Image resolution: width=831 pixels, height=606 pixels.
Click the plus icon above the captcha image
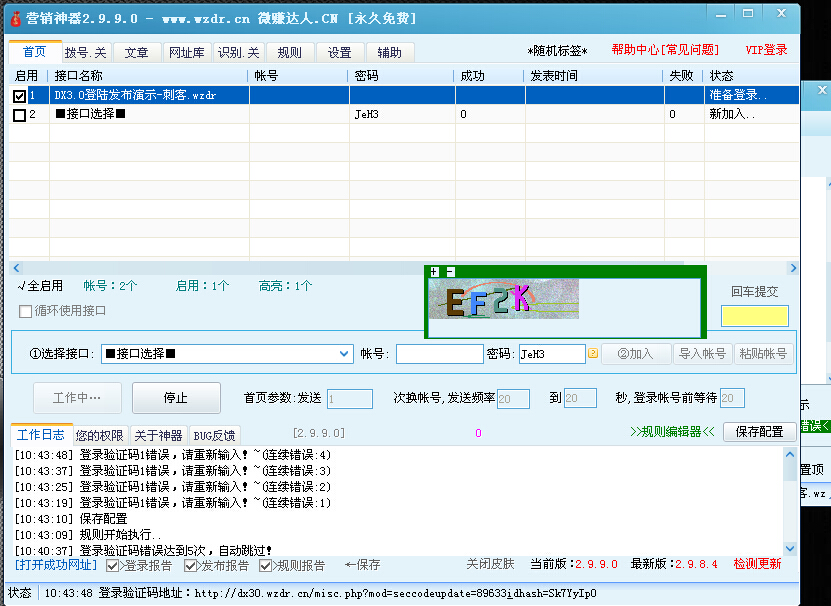(434, 272)
